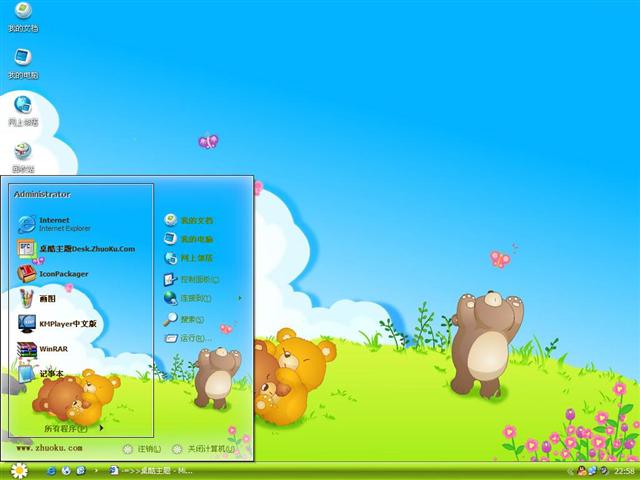Click the 22:58 taskbar clock
Screen dimensions: 640x480
(x=624, y=471)
